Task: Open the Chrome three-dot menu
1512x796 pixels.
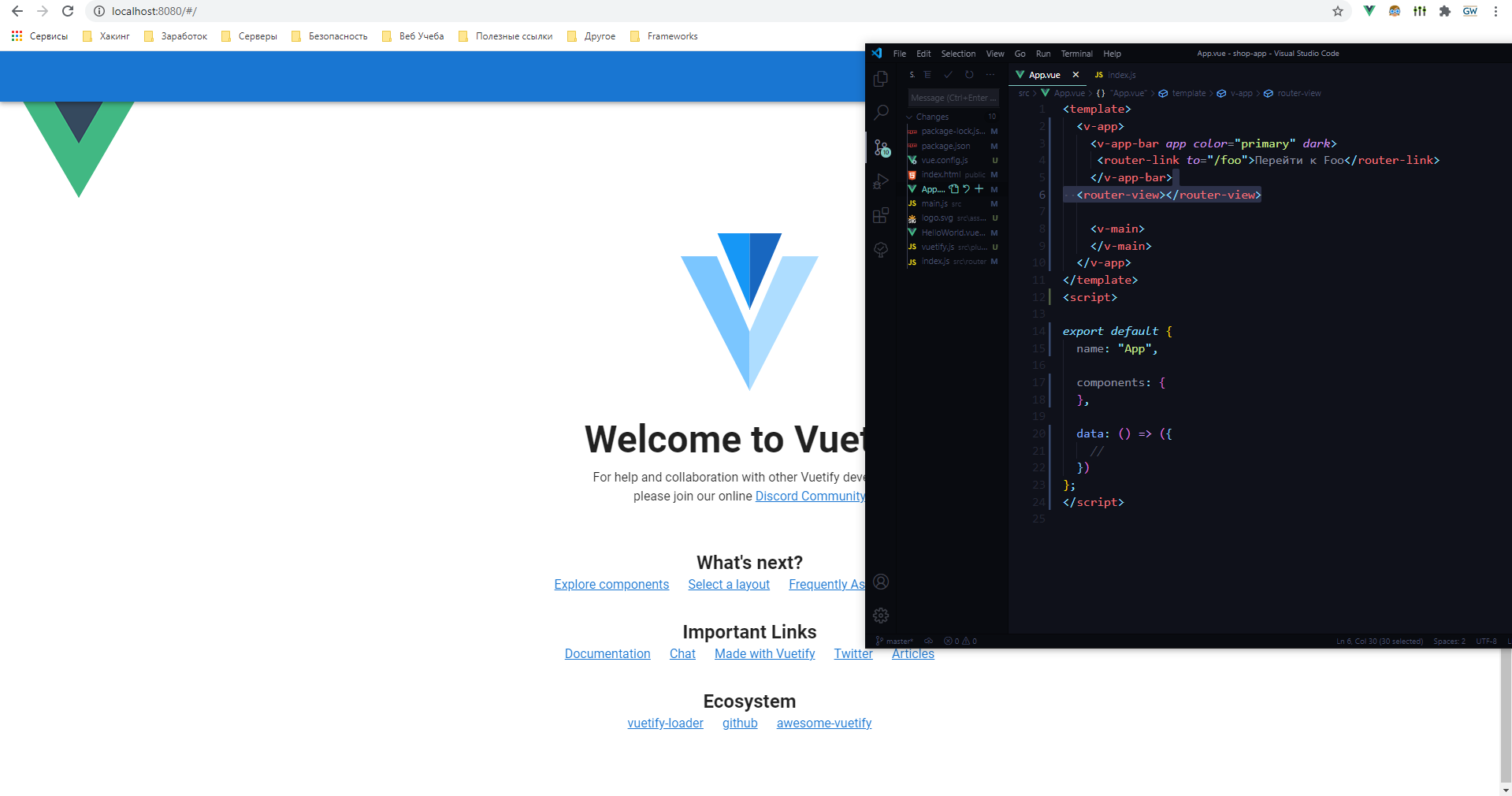Action: [x=1495, y=11]
